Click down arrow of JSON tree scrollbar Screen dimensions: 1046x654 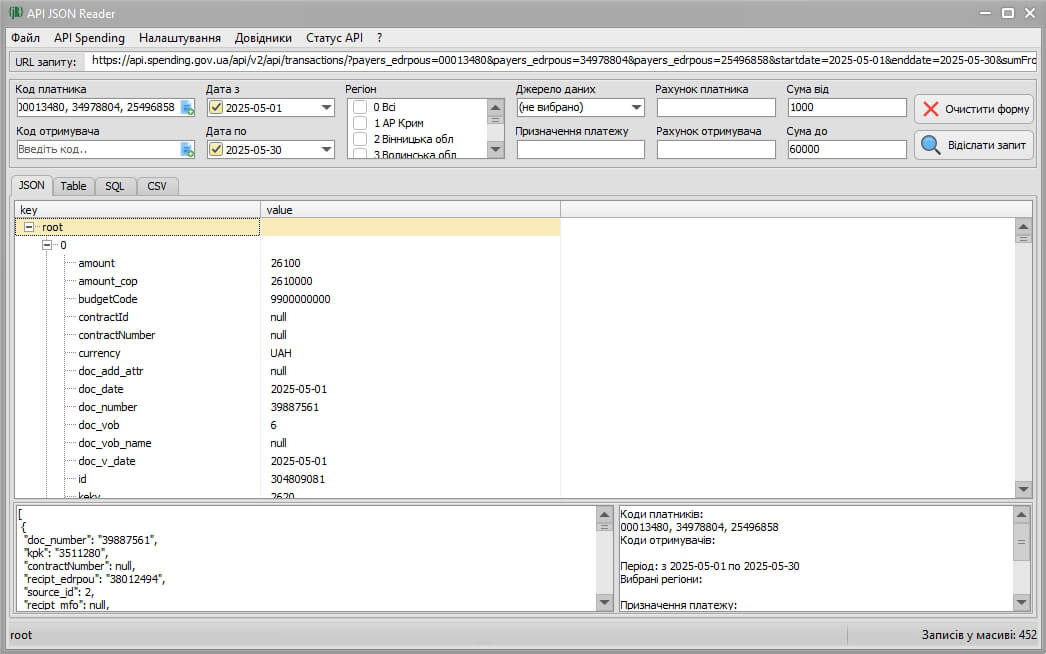coord(1023,489)
